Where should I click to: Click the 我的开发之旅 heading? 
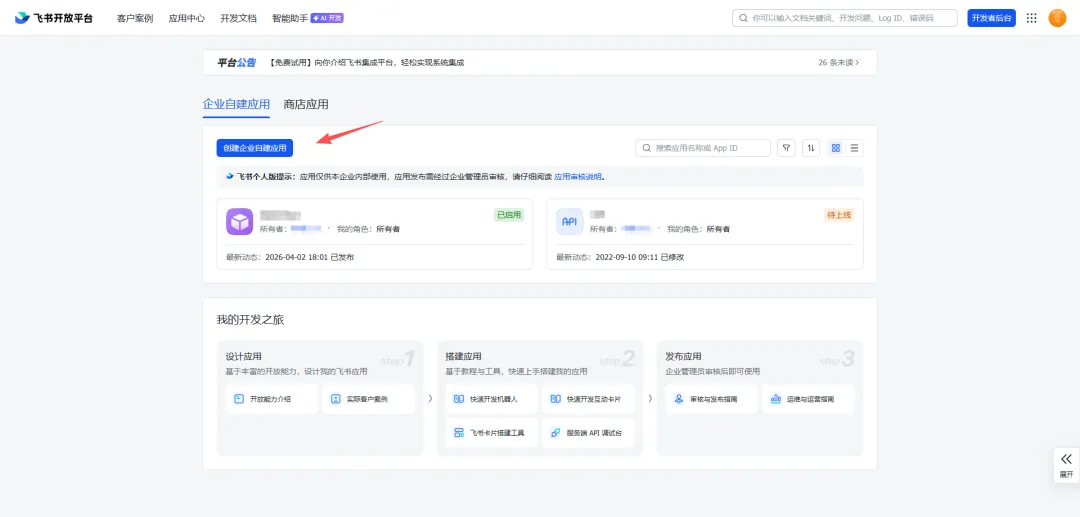click(x=250, y=320)
